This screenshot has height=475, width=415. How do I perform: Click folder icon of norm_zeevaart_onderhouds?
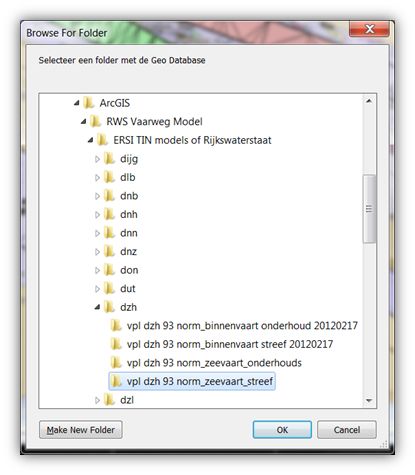[116, 363]
